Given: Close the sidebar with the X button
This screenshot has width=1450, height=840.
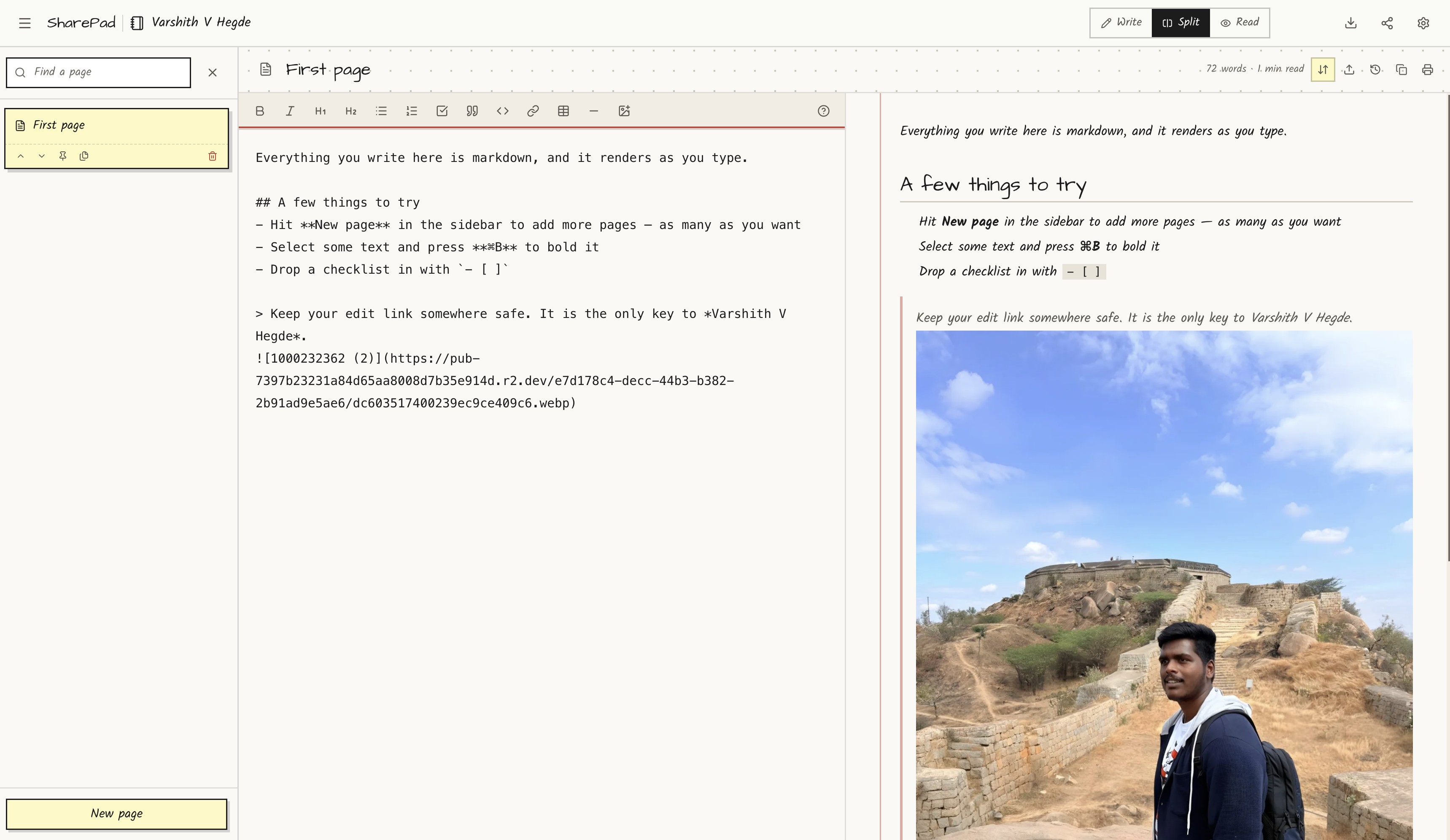Looking at the screenshot, I should tap(212, 73).
